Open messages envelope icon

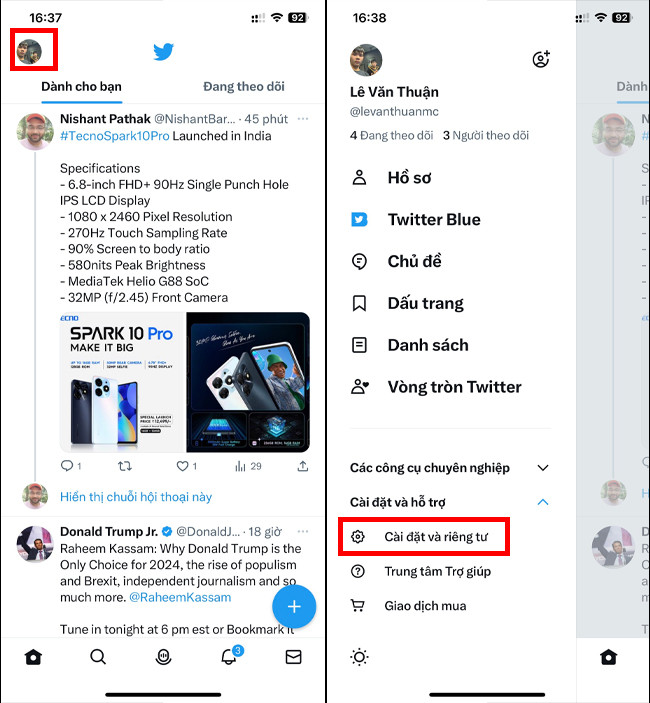point(293,657)
